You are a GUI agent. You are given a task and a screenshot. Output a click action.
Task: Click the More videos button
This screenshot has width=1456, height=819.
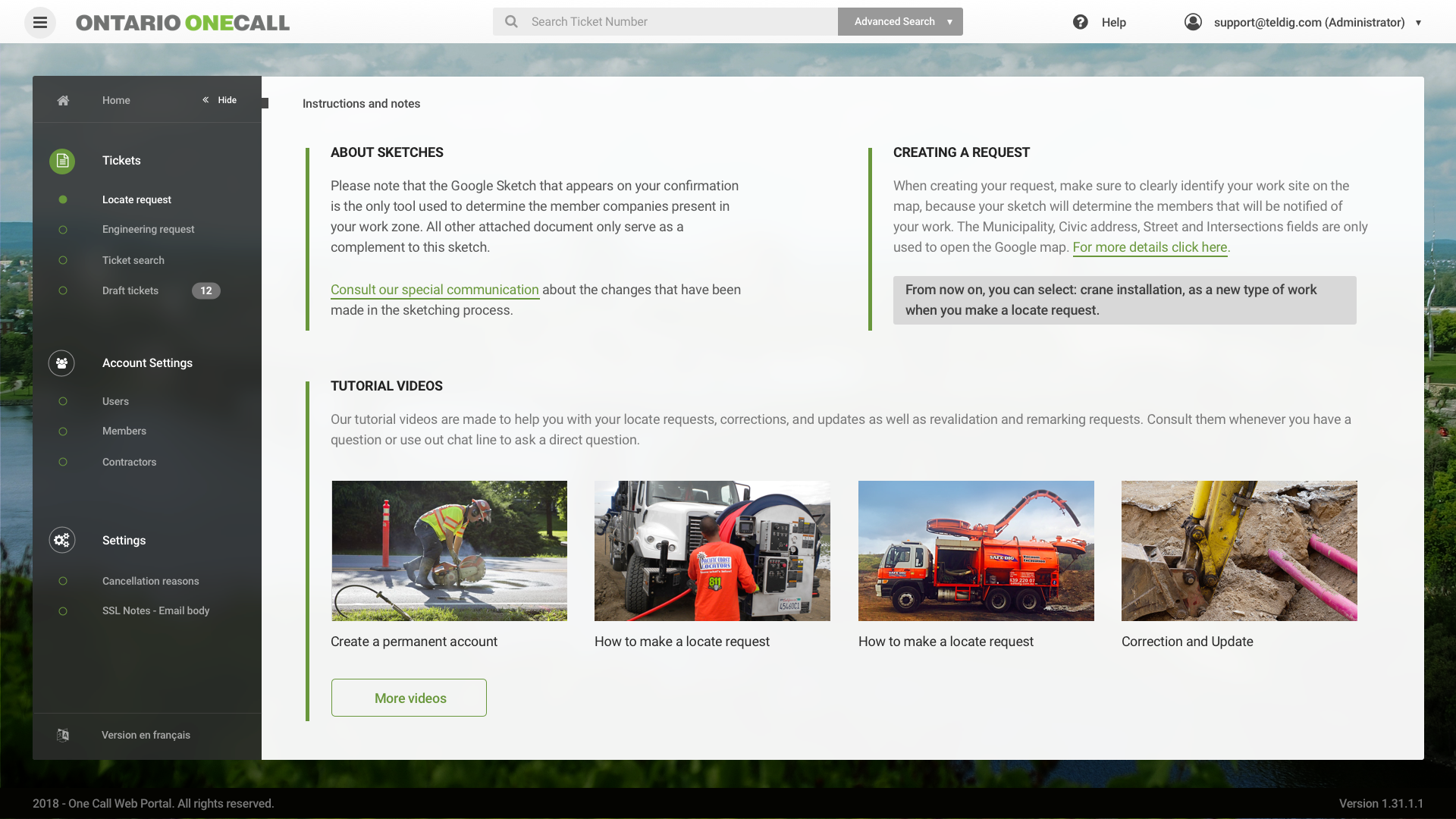click(x=409, y=698)
